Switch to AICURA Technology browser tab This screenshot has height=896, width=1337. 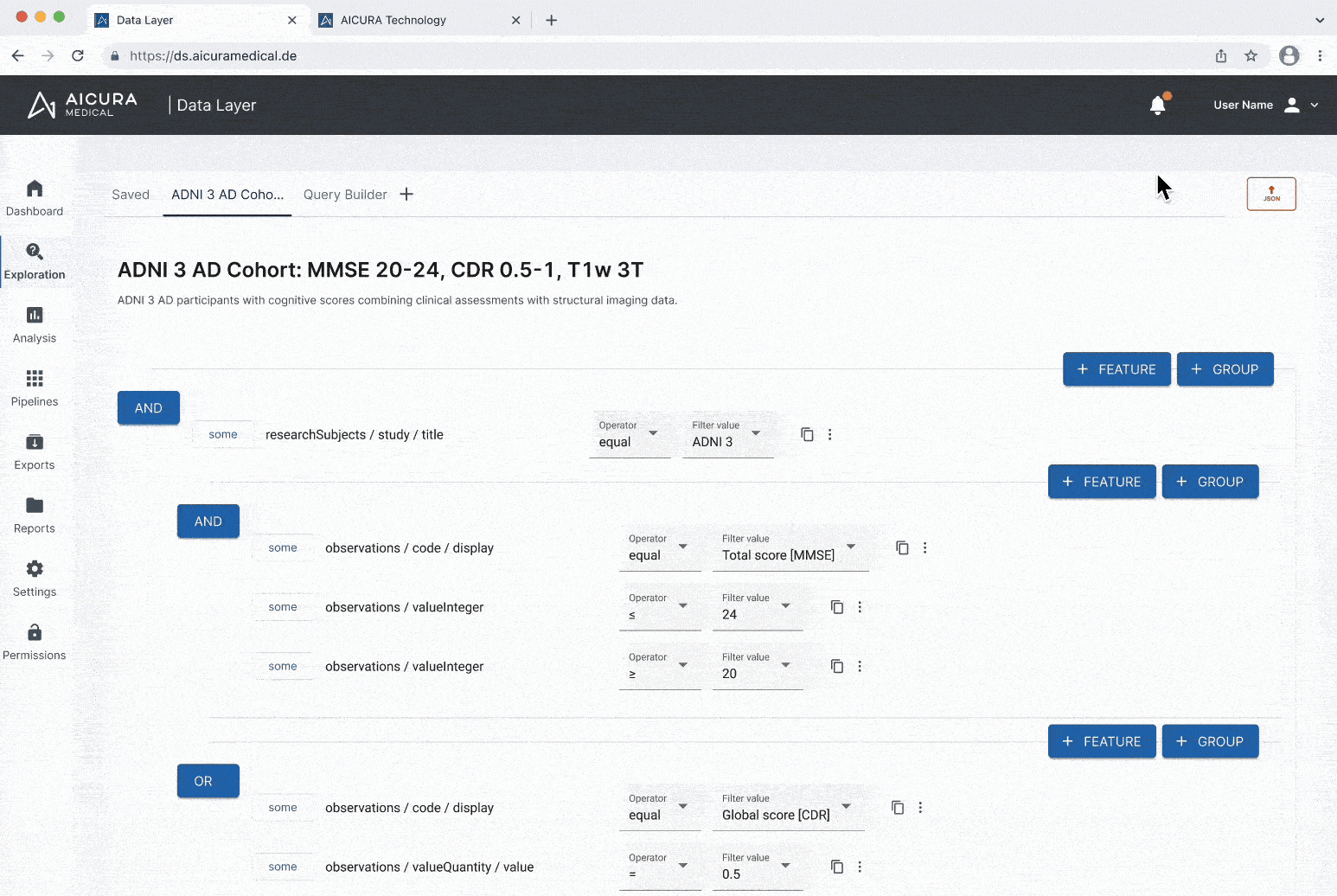tap(420, 20)
